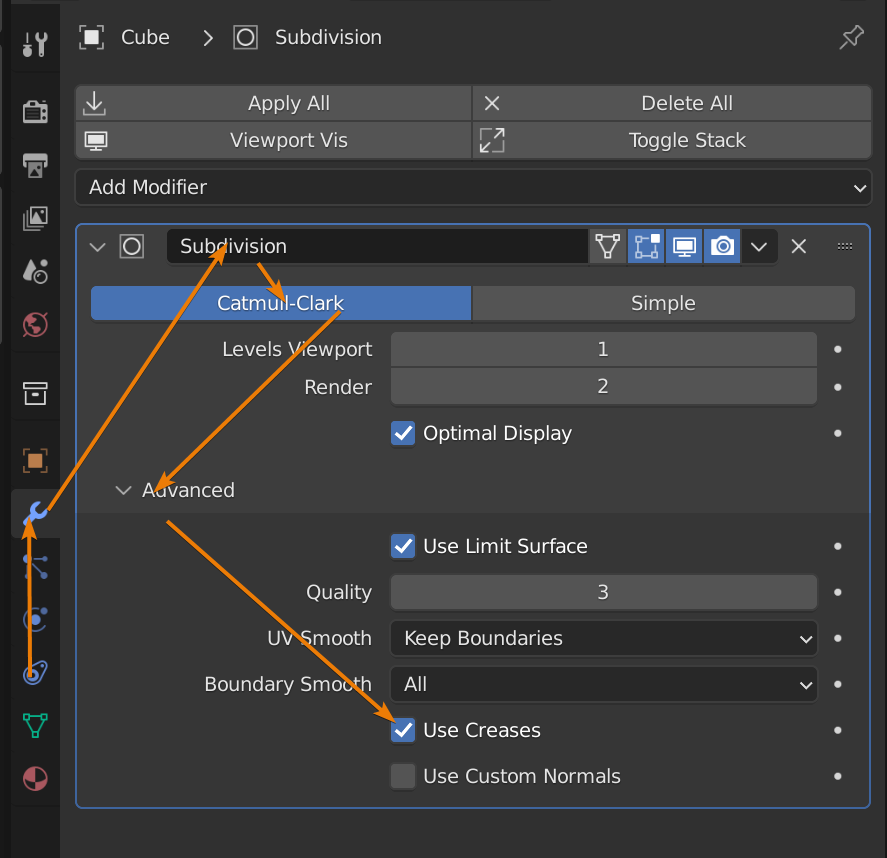Viewport: 887px width, 858px height.
Task: Enable Use Custom Normals checkbox
Action: (x=403, y=776)
